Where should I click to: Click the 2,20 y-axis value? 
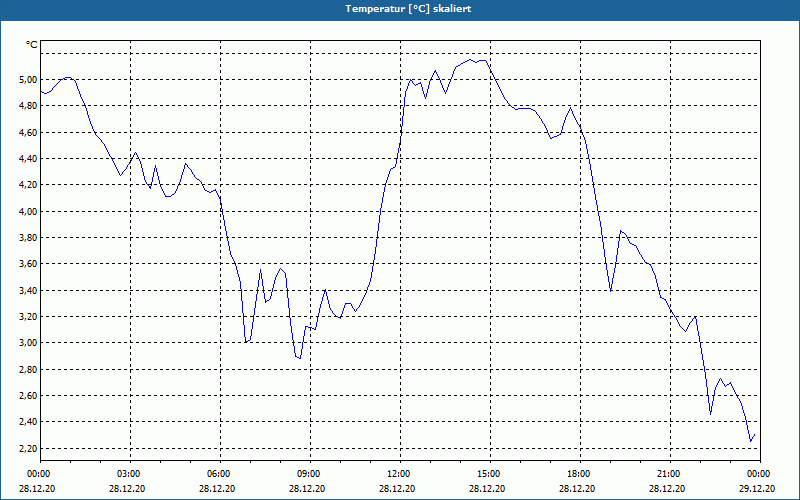(28, 448)
